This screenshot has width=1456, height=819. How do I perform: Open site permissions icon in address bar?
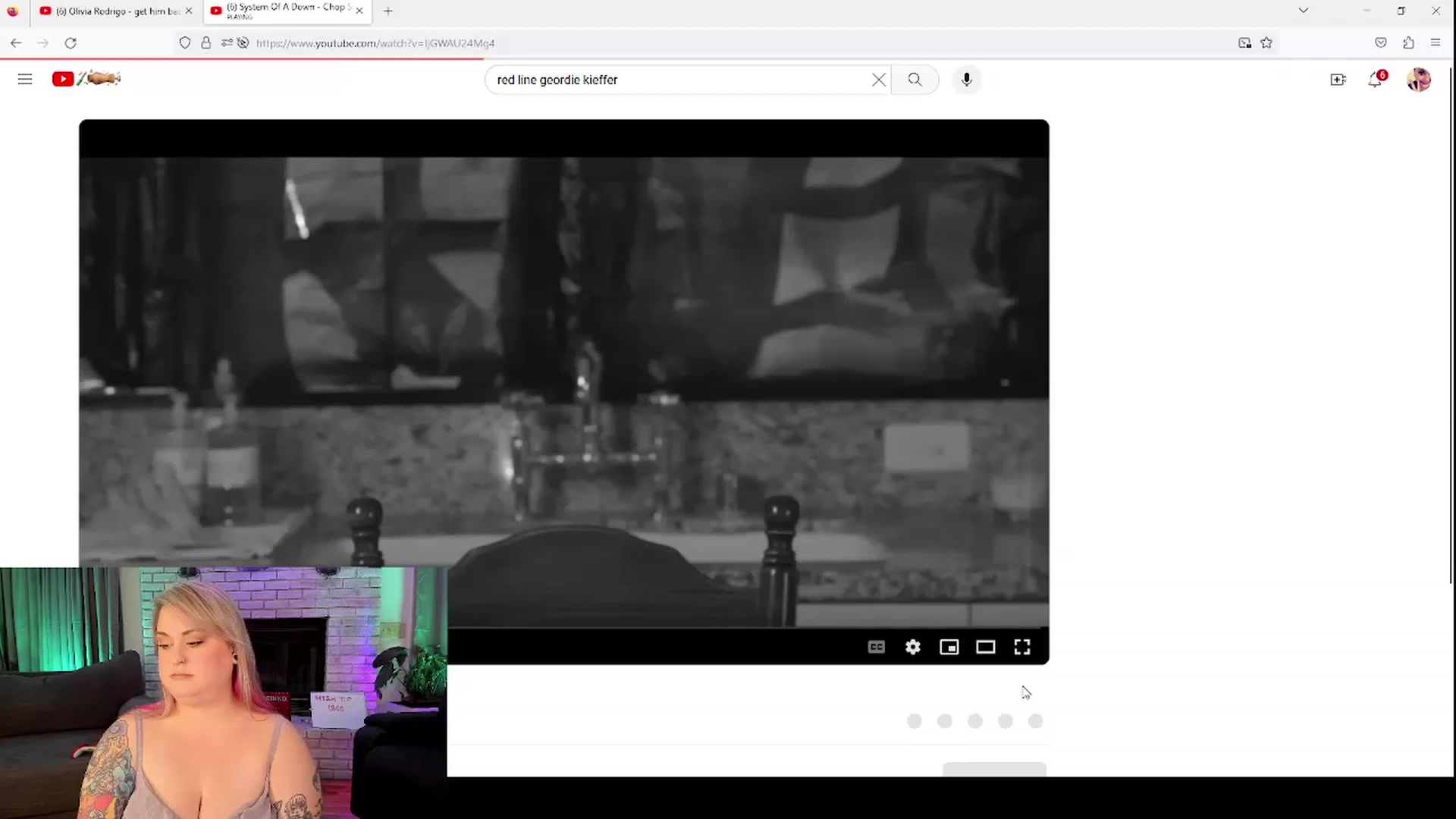point(226,43)
